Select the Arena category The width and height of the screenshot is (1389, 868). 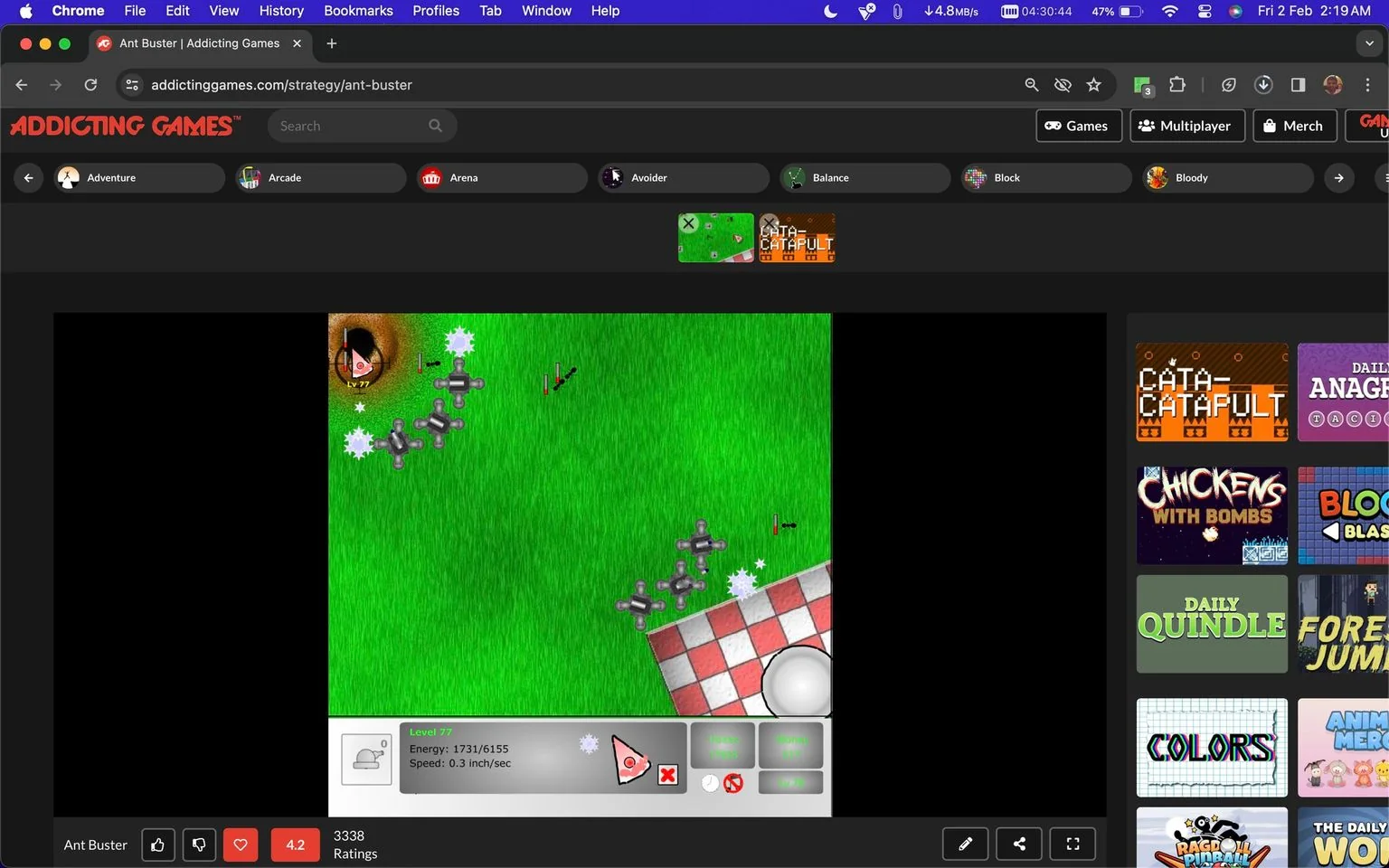pos(502,177)
